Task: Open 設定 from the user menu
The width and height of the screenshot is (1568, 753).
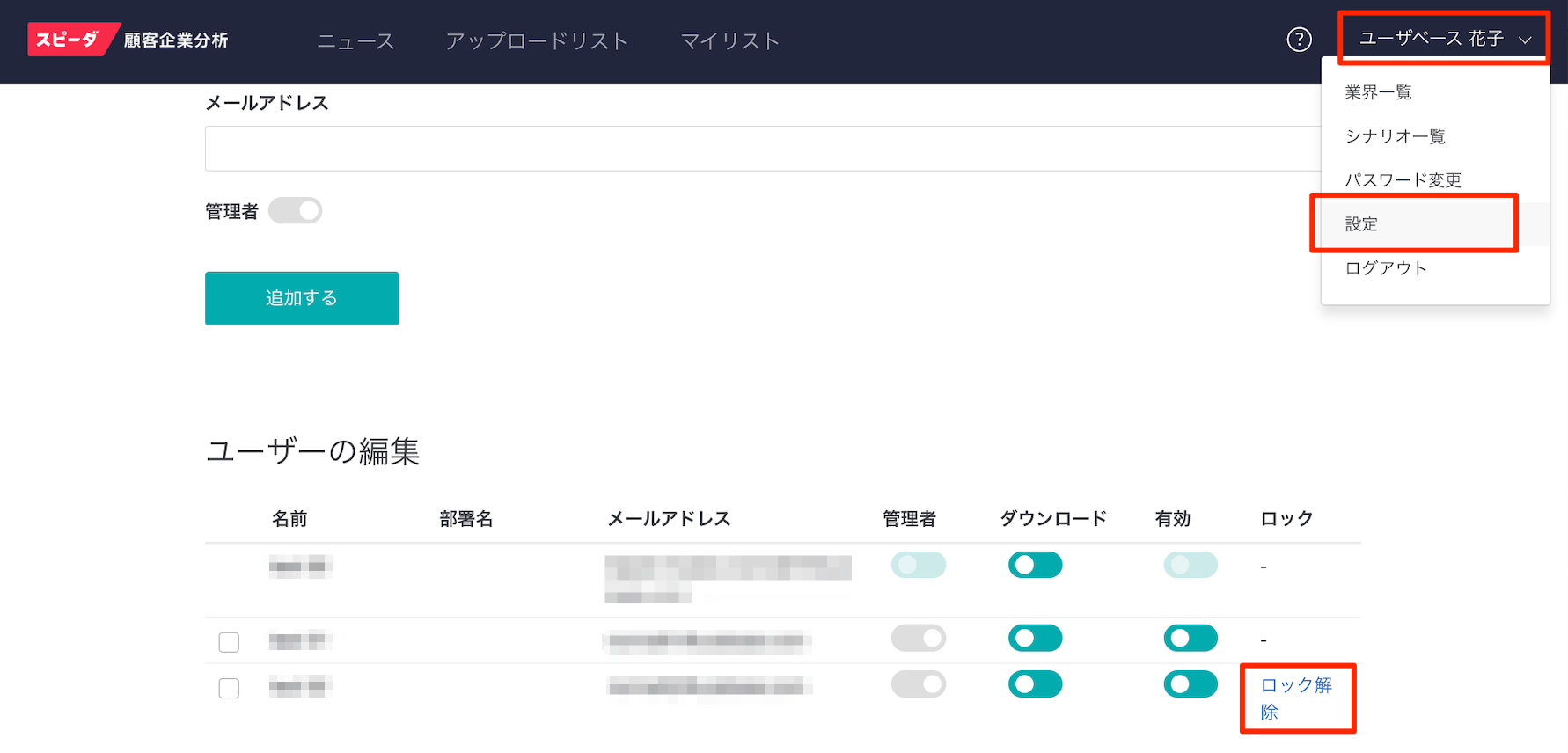Action: [x=1435, y=224]
